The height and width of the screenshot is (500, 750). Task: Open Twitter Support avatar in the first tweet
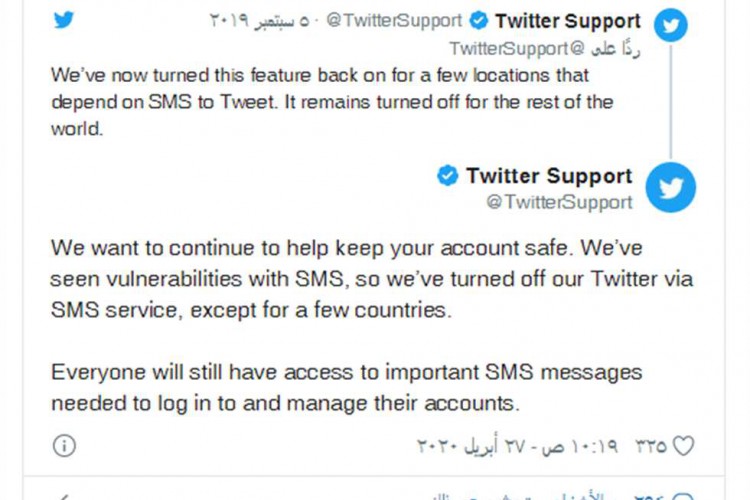coord(670,23)
